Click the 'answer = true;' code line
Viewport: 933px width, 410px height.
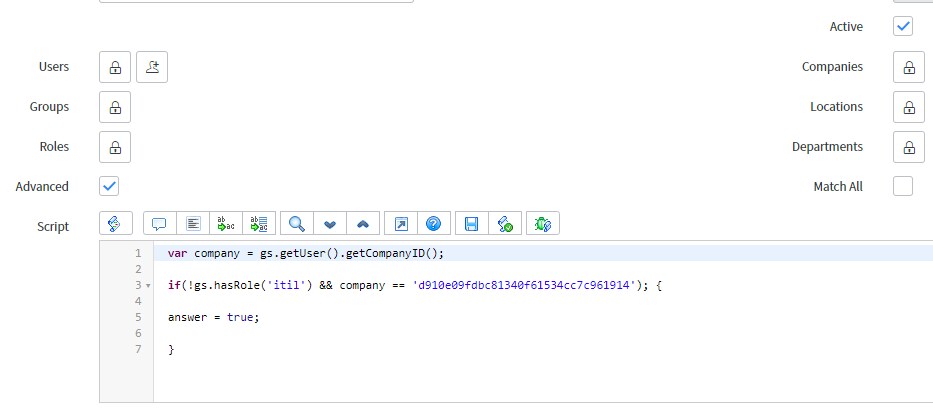point(214,317)
